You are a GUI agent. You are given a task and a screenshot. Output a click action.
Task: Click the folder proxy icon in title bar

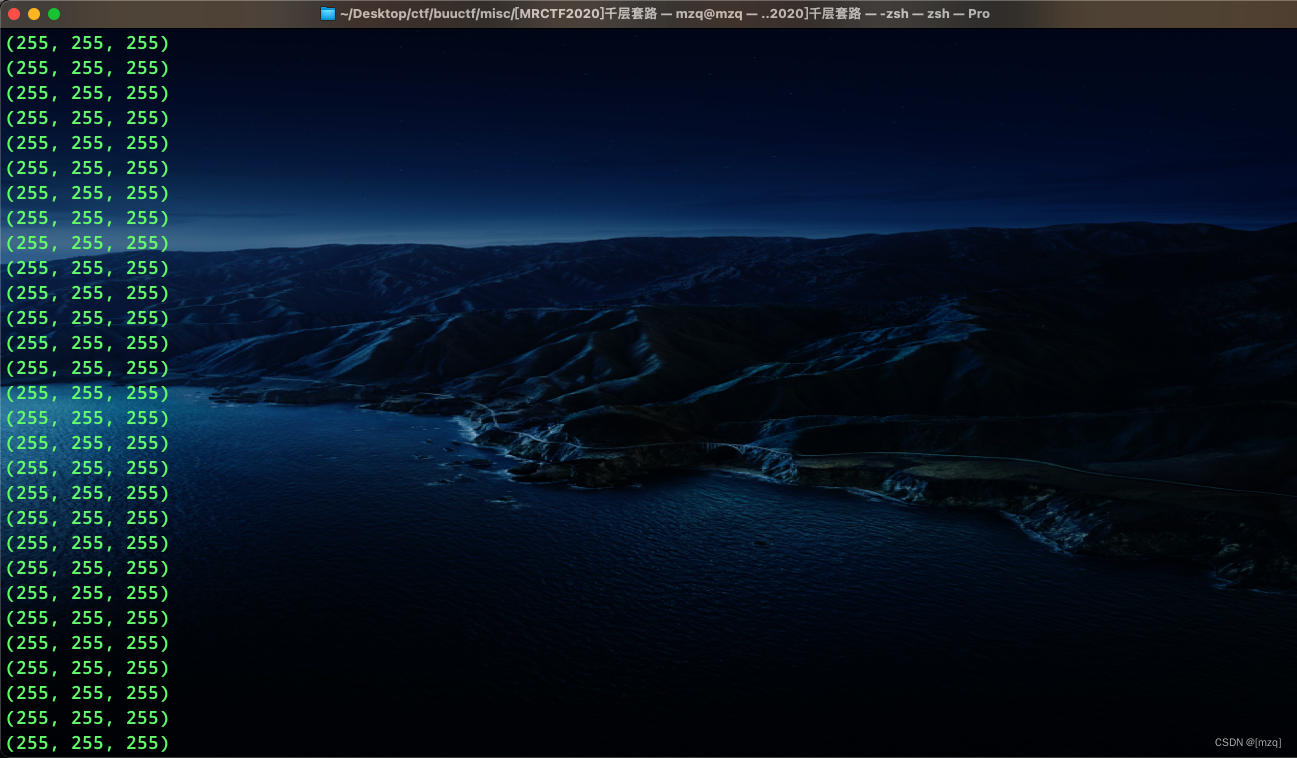327,13
